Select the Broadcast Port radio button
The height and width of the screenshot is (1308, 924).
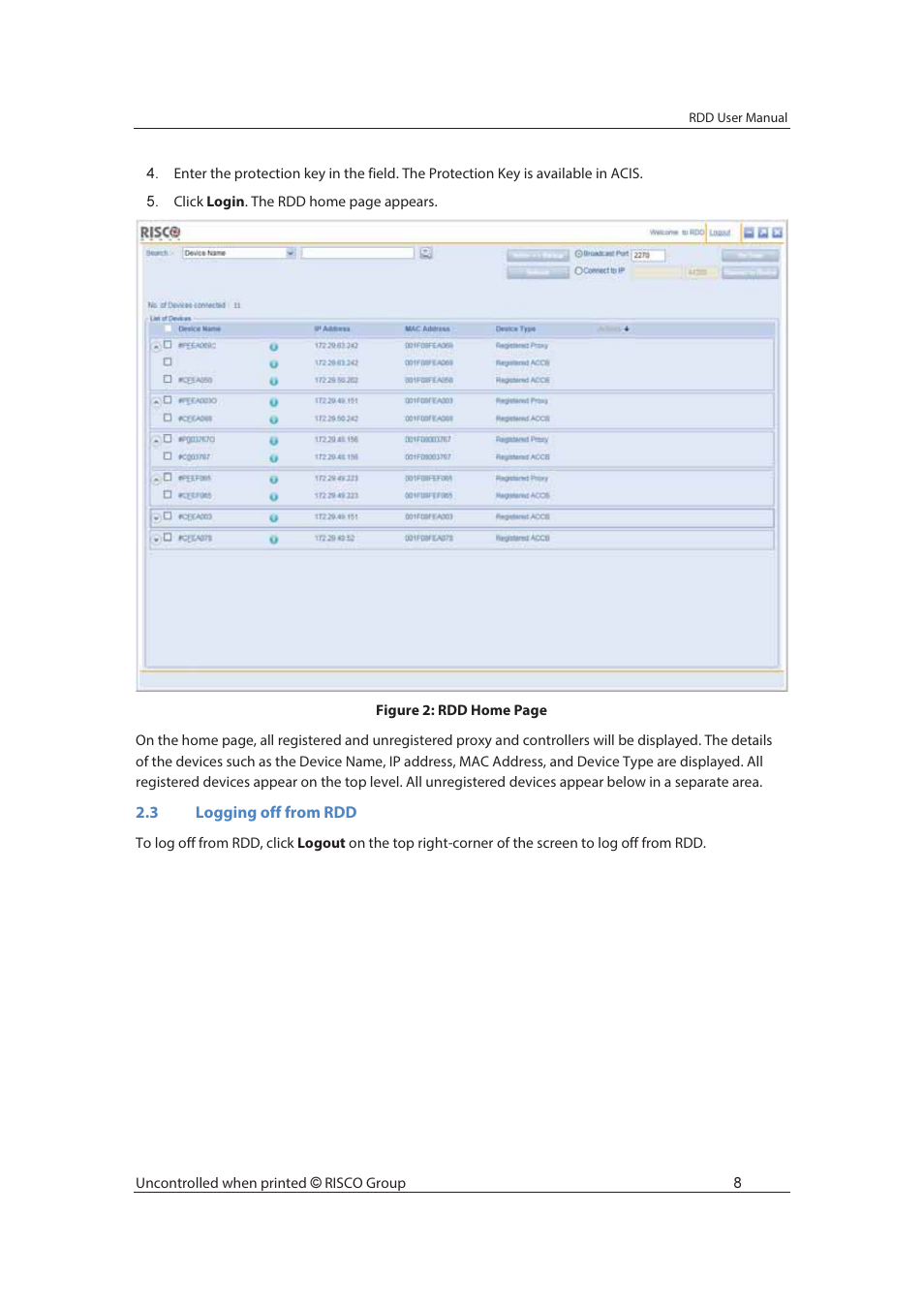point(578,254)
